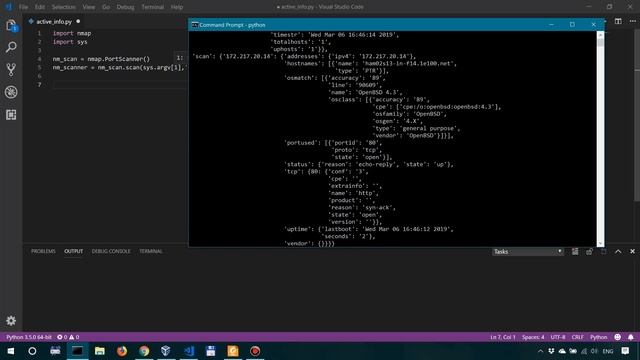Maximize the bottom panel with chevron

[x=618, y=251]
